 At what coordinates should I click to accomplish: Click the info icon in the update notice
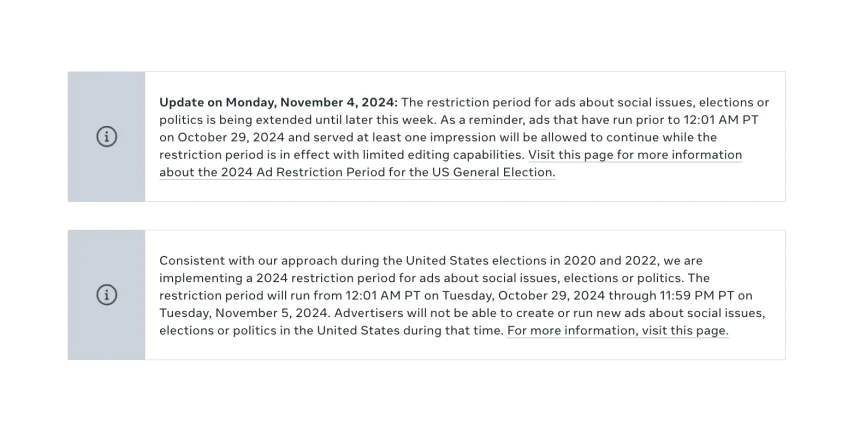[x=106, y=137]
